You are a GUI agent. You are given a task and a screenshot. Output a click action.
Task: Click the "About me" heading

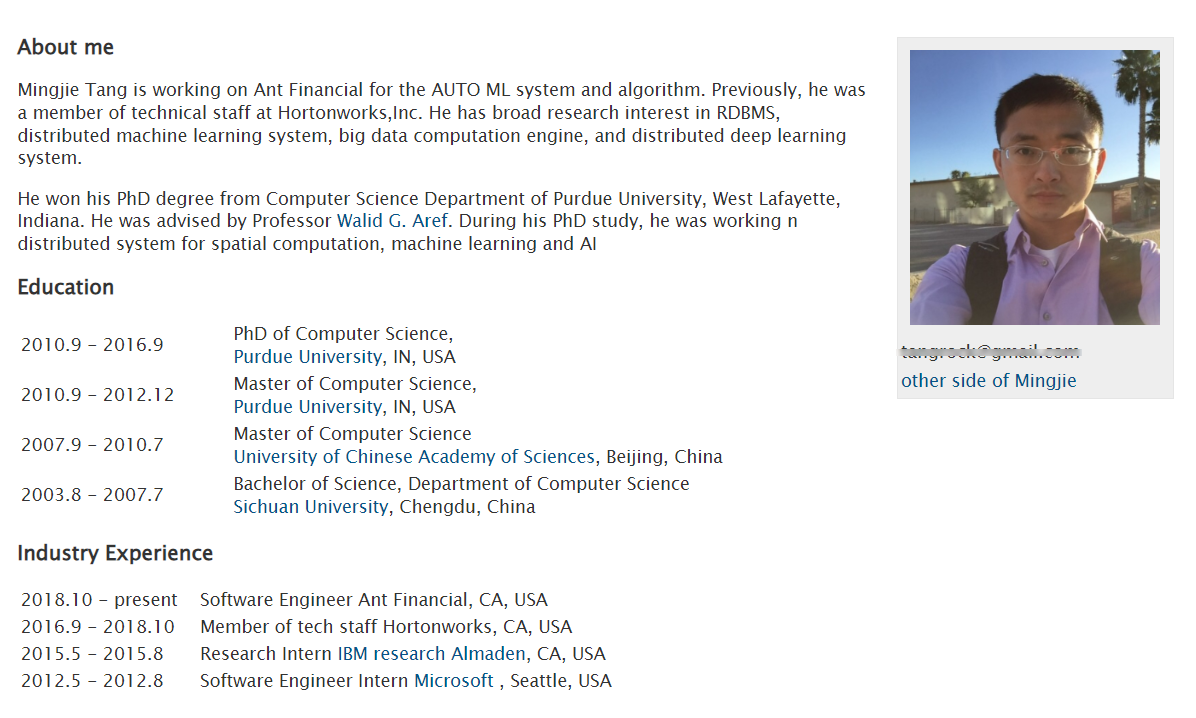66,47
